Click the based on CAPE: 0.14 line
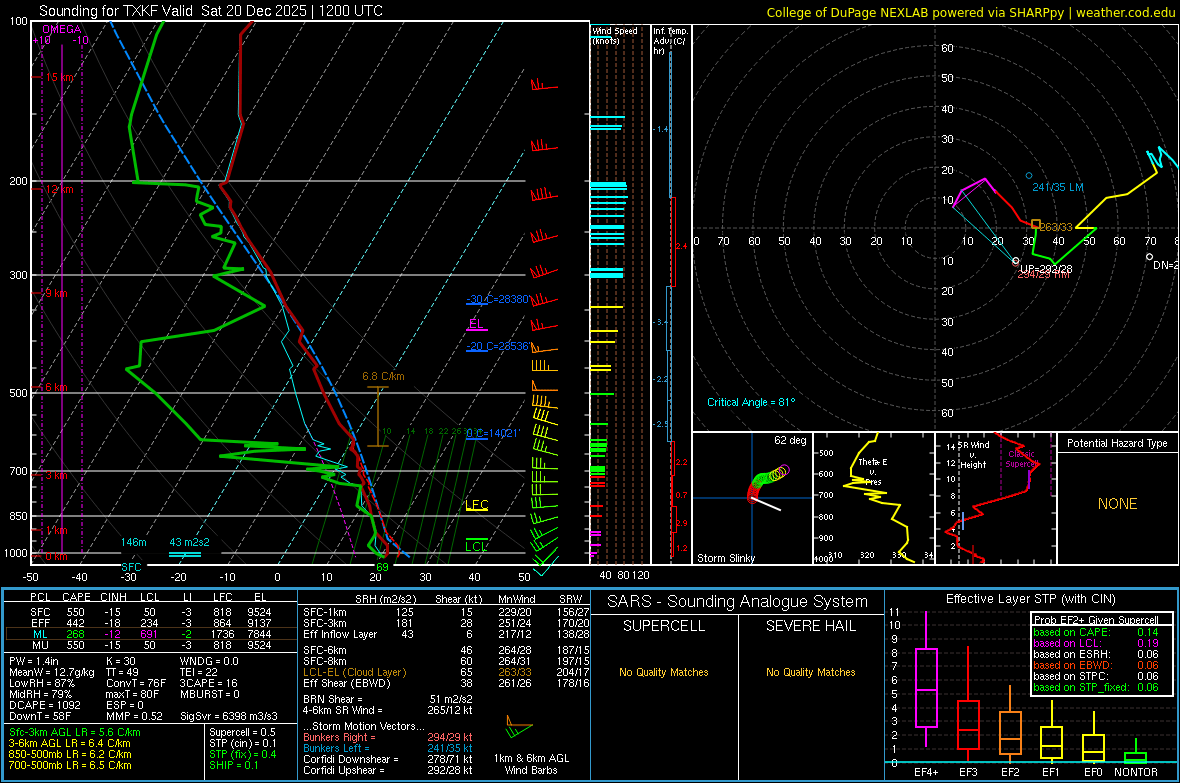This screenshot has width=1180, height=783. tap(1096, 632)
